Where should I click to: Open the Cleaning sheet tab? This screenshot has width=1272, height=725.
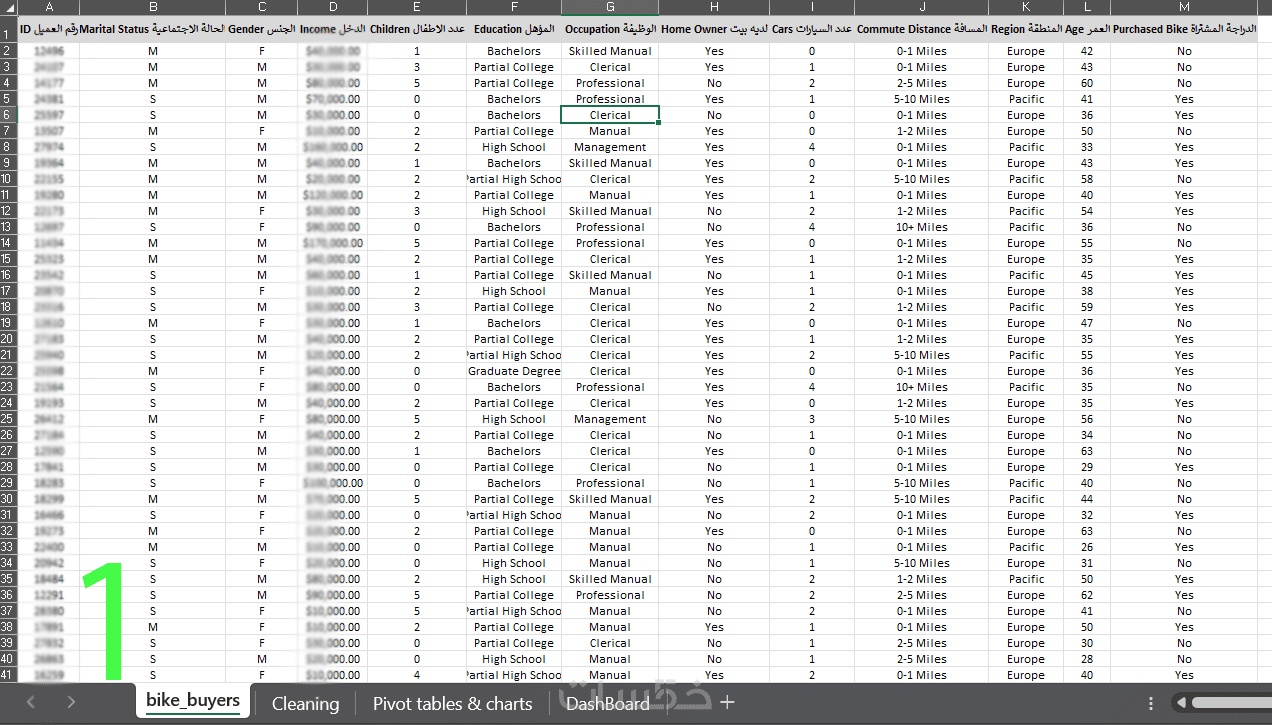pyautogui.click(x=305, y=703)
